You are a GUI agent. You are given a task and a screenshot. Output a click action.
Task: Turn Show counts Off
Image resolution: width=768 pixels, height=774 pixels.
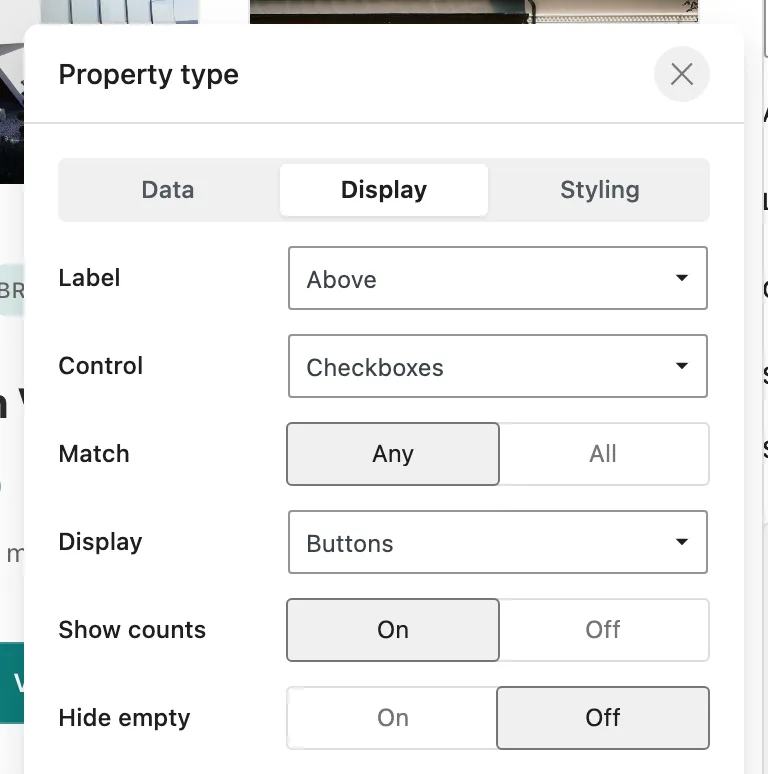click(603, 630)
